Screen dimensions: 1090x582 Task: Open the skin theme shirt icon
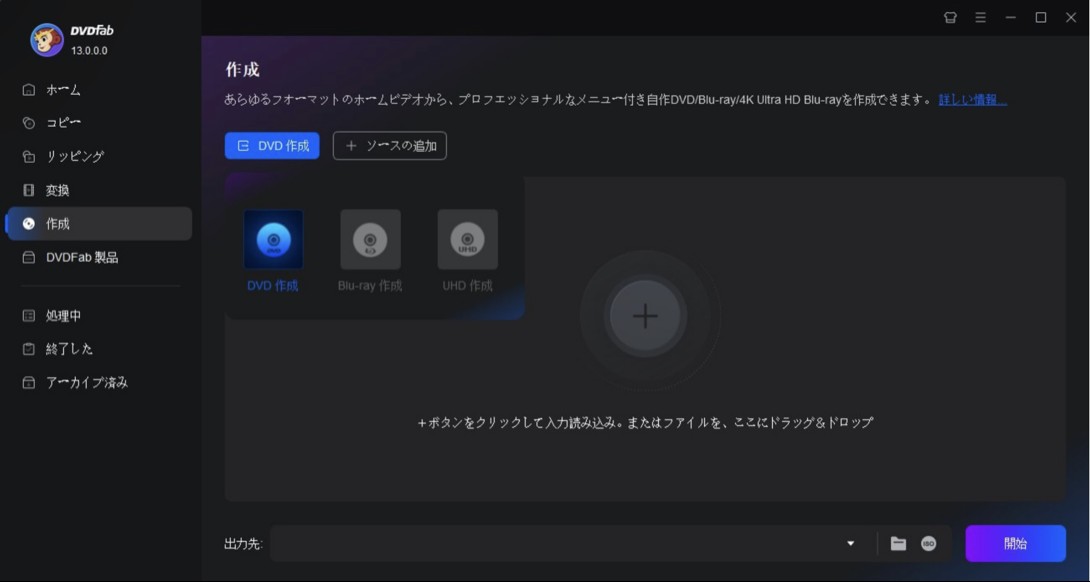click(950, 18)
